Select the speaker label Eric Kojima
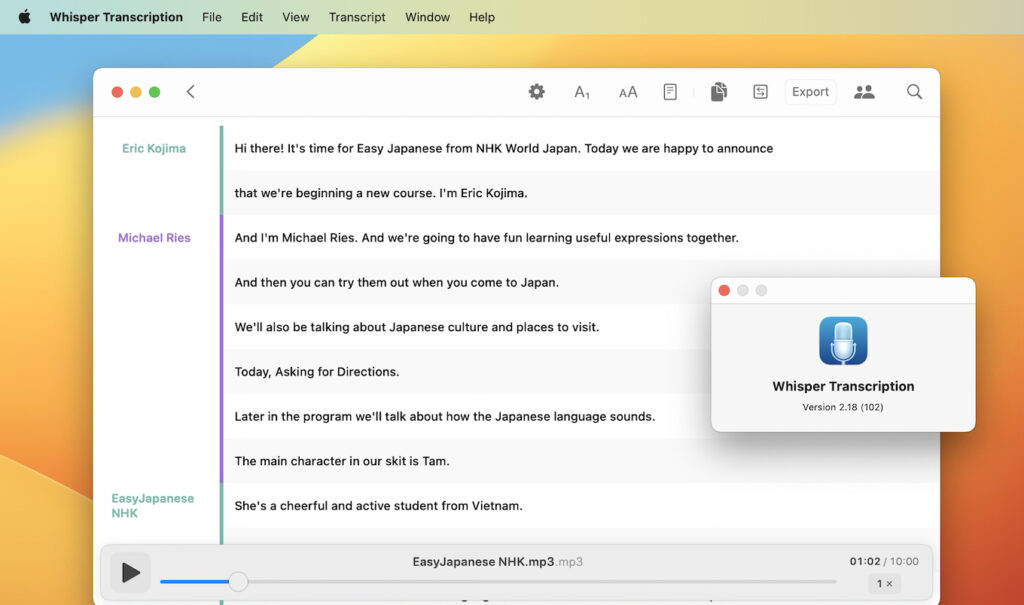Viewport: 1024px width, 605px height. tap(153, 147)
